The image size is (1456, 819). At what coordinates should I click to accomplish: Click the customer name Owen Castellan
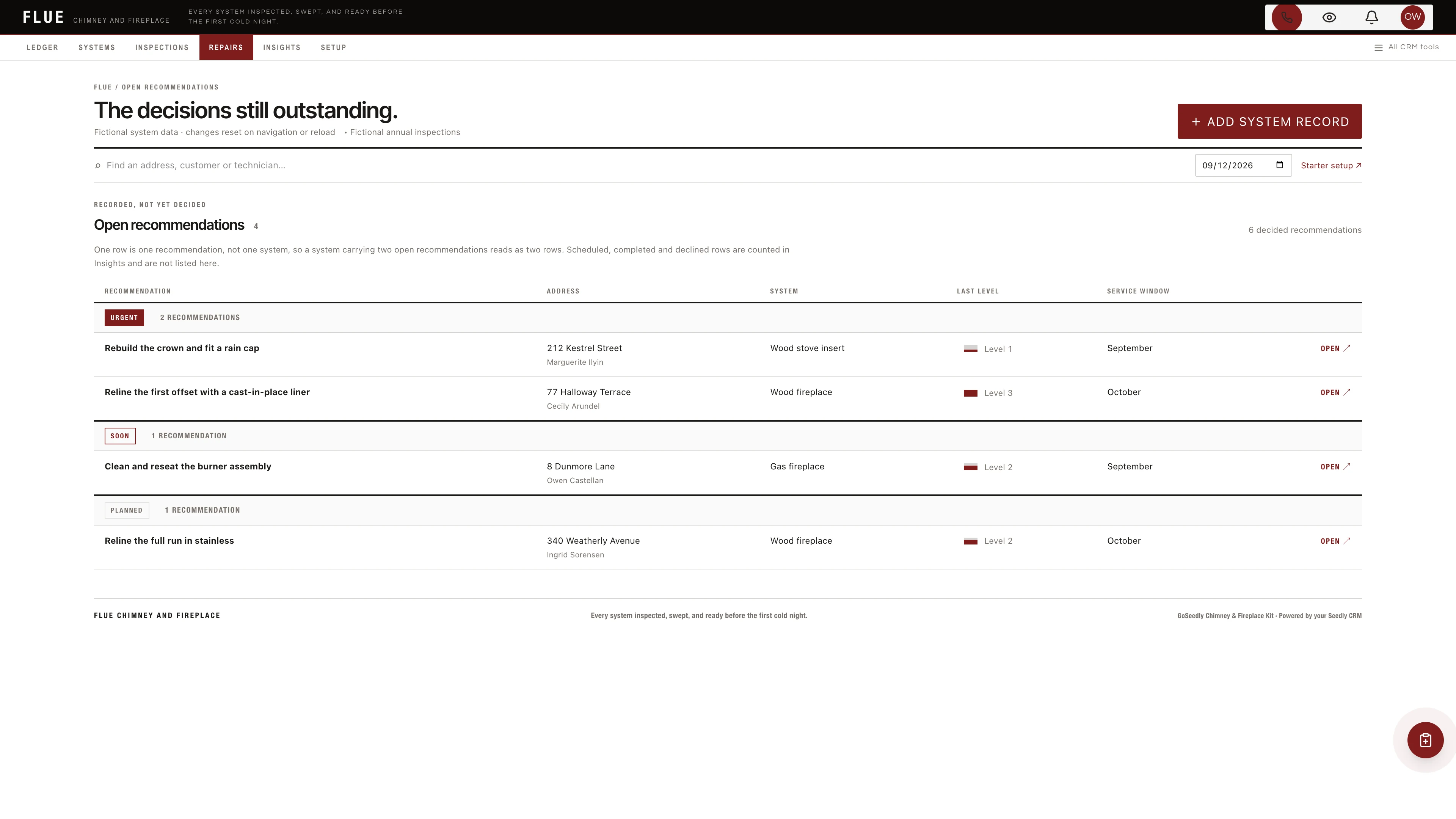pyautogui.click(x=575, y=480)
